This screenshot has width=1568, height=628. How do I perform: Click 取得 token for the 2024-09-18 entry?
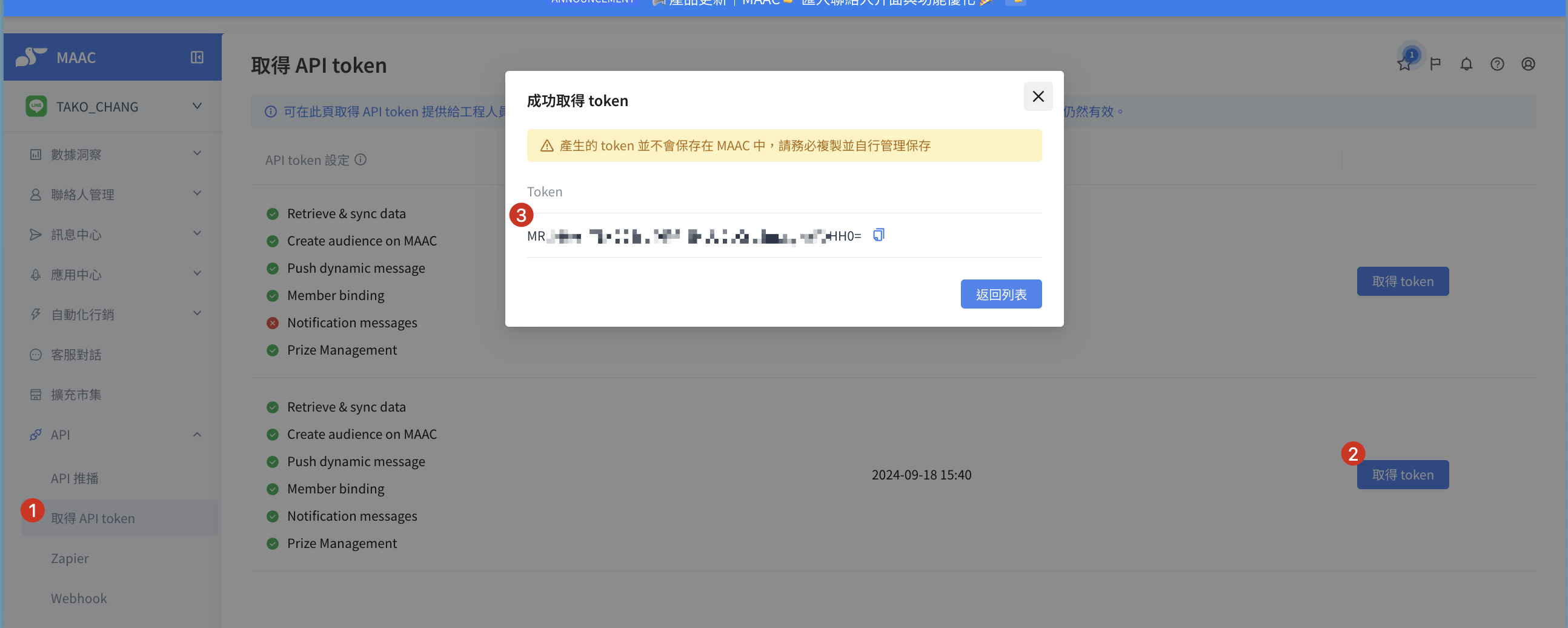coord(1403,475)
